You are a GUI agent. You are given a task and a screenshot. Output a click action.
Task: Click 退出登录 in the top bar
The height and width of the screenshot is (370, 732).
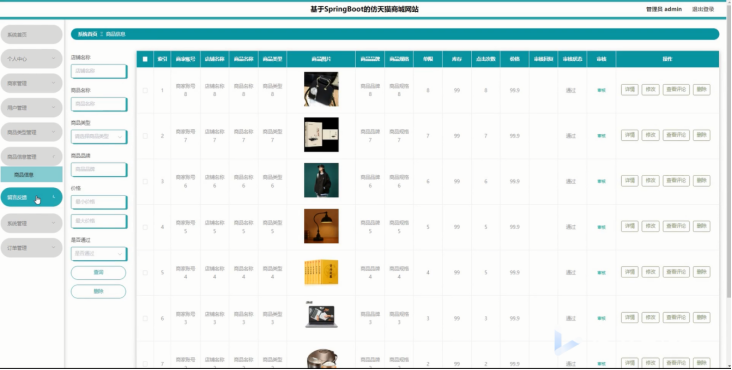click(x=703, y=9)
